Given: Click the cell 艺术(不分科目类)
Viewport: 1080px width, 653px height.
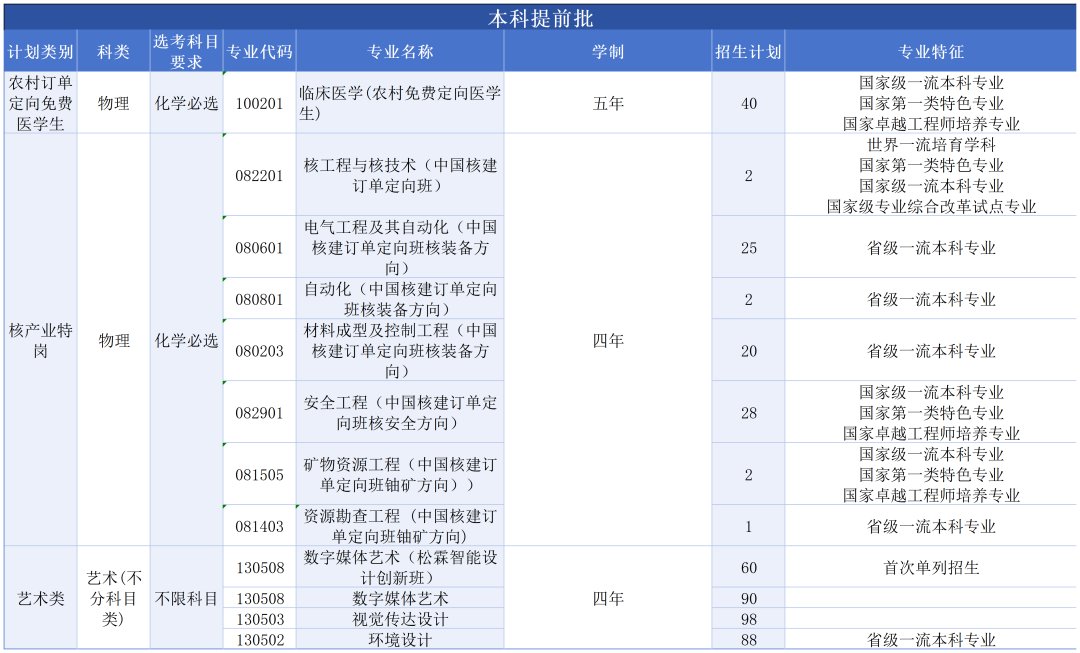Looking at the screenshot, I should click(x=114, y=598).
